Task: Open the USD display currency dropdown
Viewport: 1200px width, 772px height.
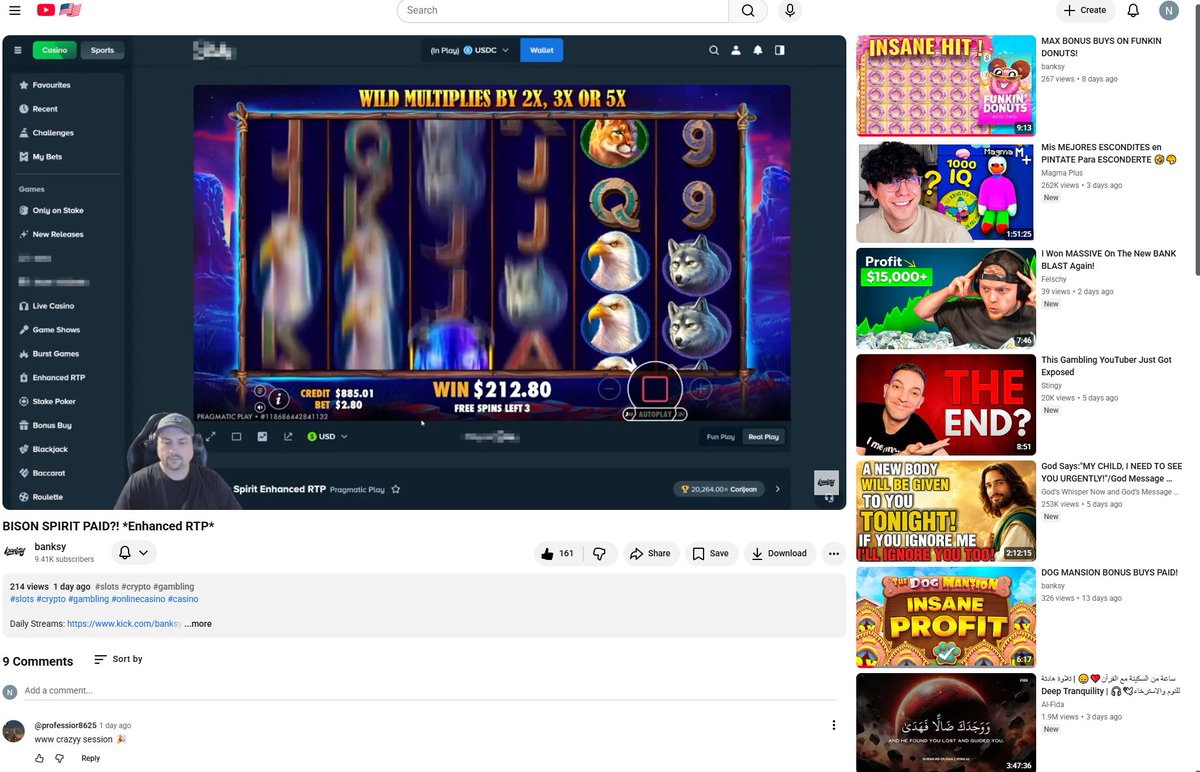Action: coord(327,437)
